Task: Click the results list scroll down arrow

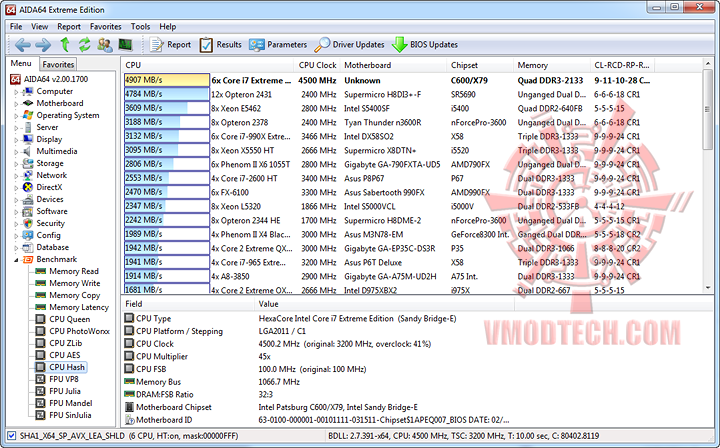Action: click(708, 288)
